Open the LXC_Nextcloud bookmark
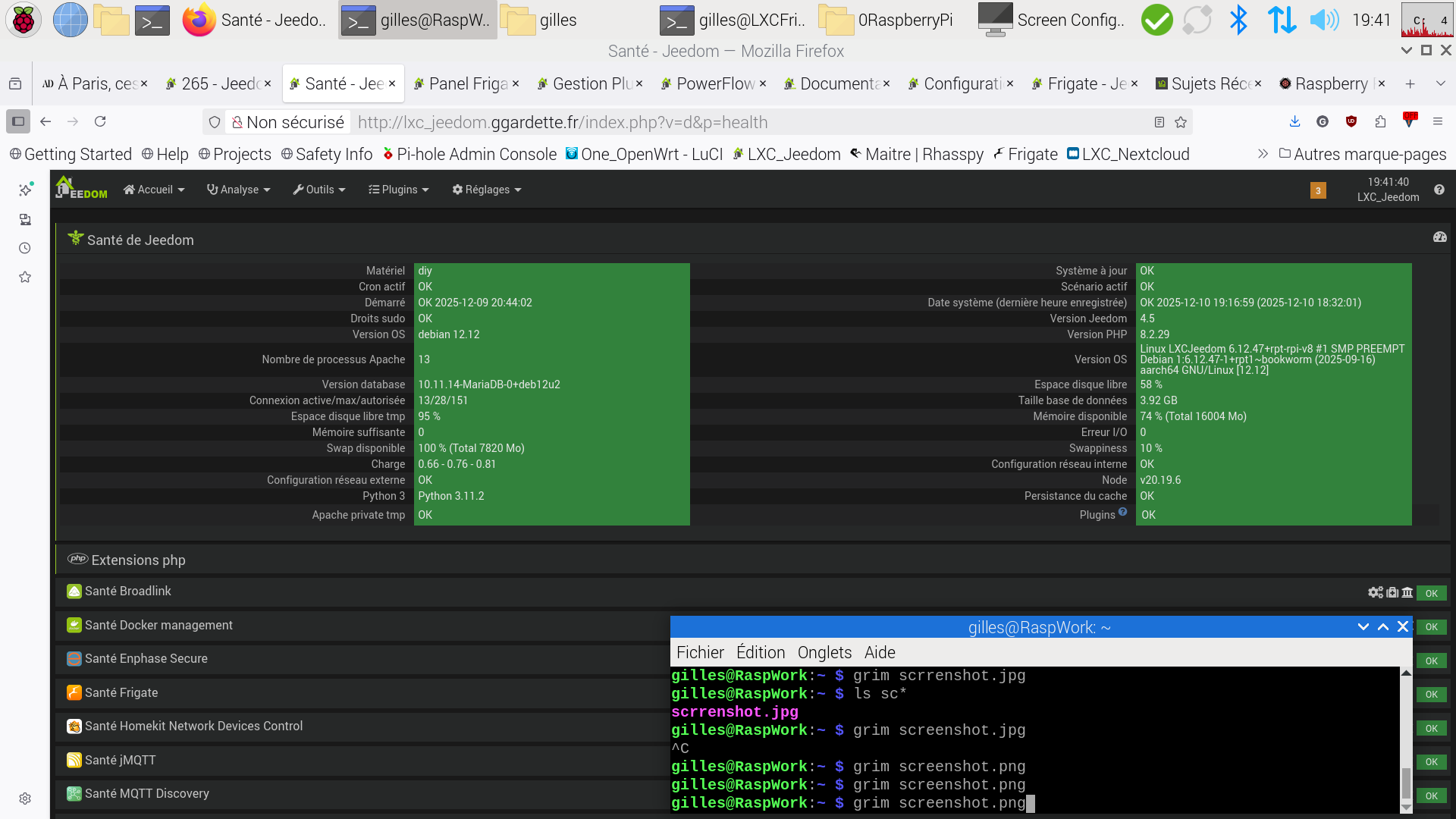The image size is (1456, 819). pyautogui.click(x=1128, y=154)
